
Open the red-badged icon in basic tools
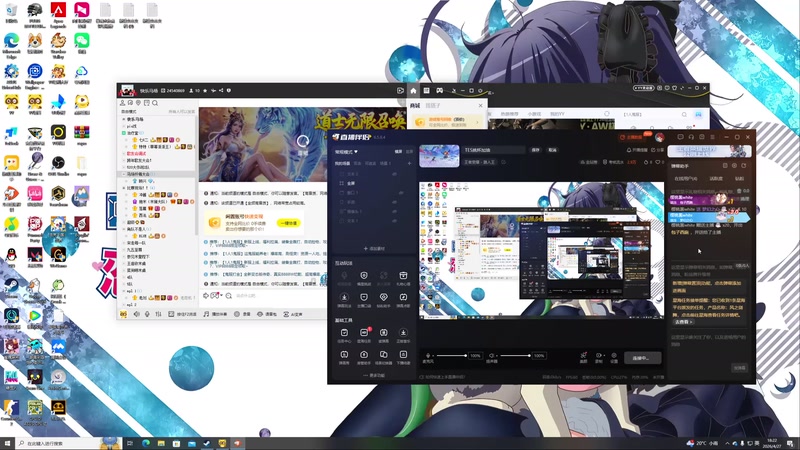[x=364, y=333]
